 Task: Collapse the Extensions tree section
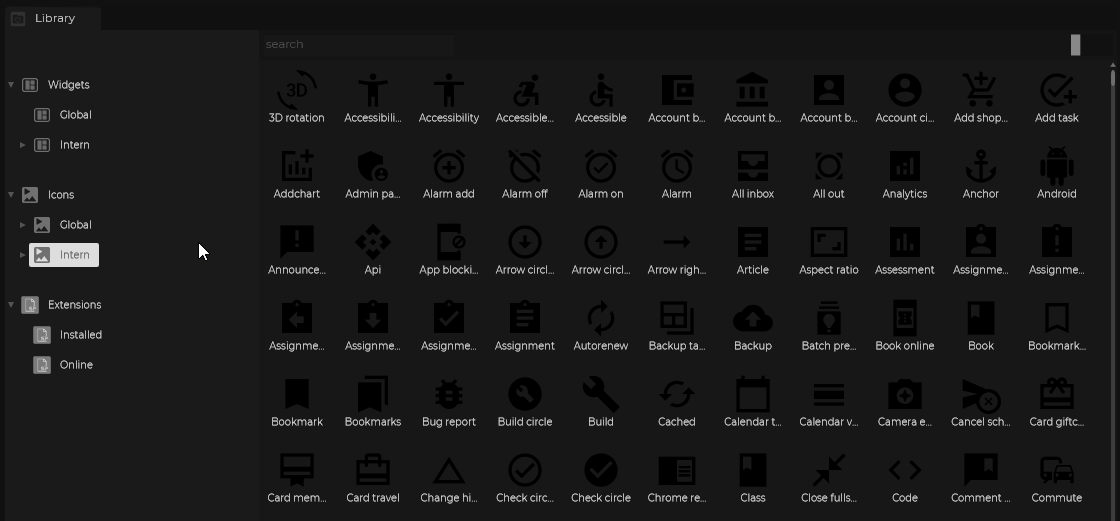[x=11, y=305]
